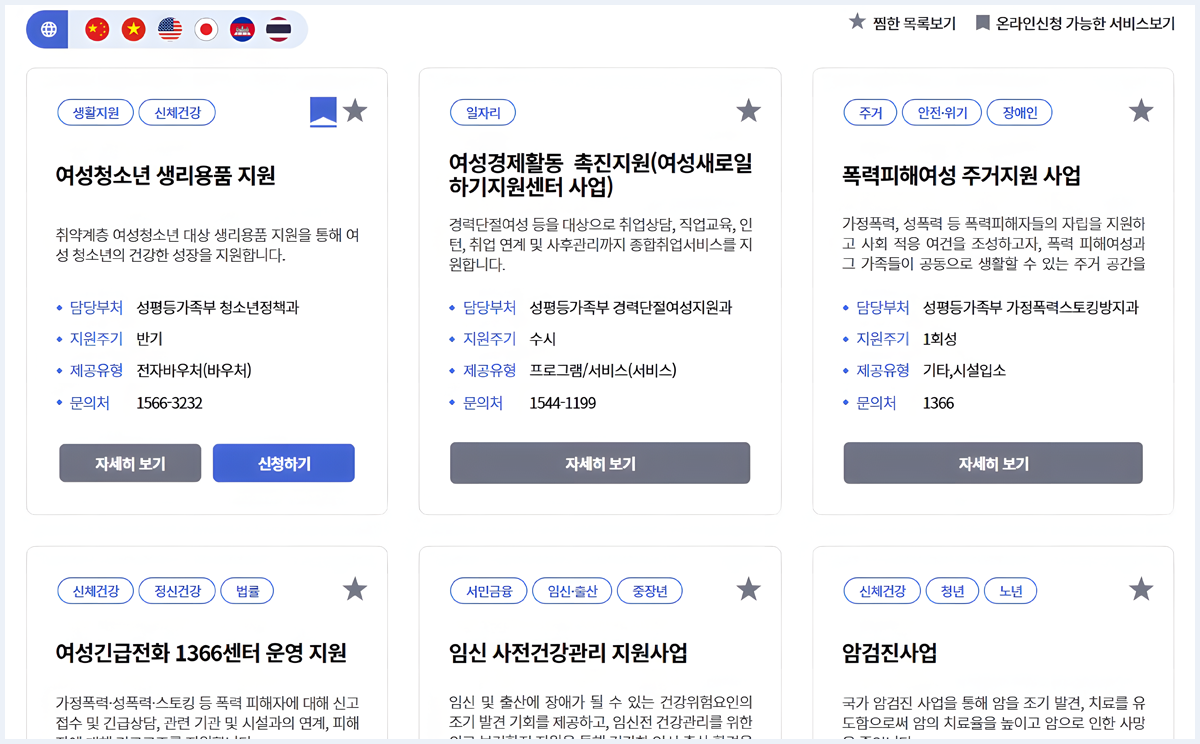1200x744 pixels.
Task: Toggle favorite star on 폭력피해여성 주거지원 사업 card
Action: 1141,111
